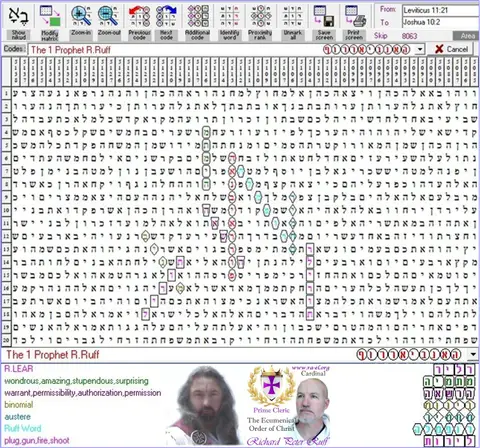Screen dimensions: 480x448
Task: Select the 'binomial' legend entry
Action: 19,405
